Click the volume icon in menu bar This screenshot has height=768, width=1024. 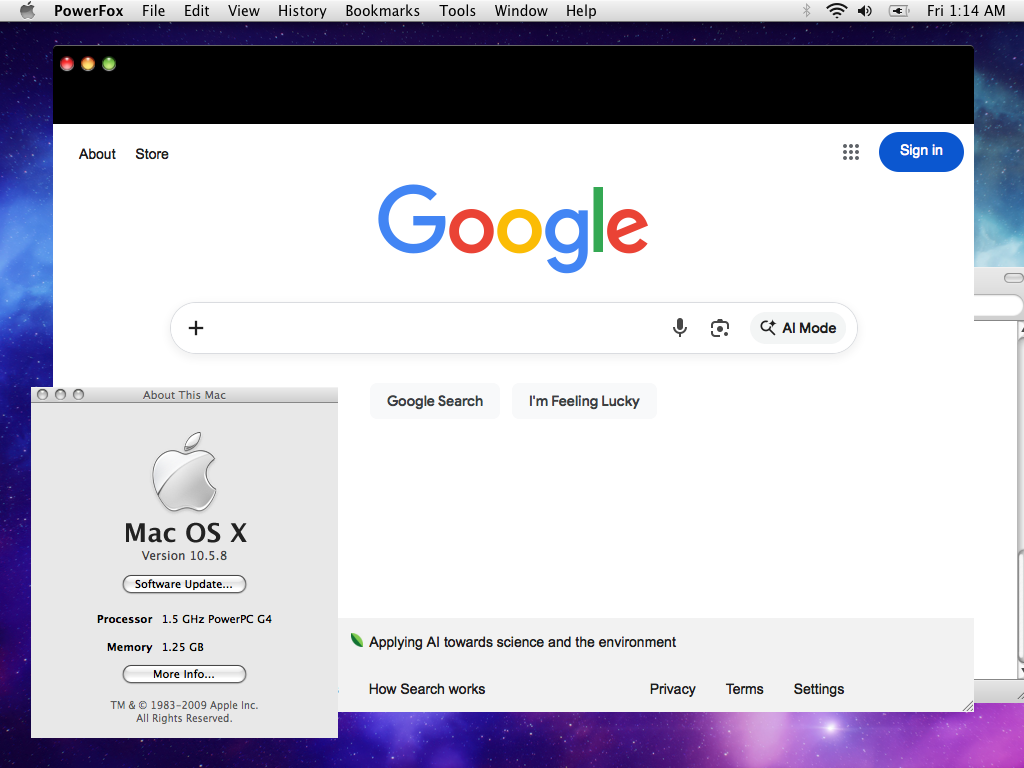pos(865,10)
